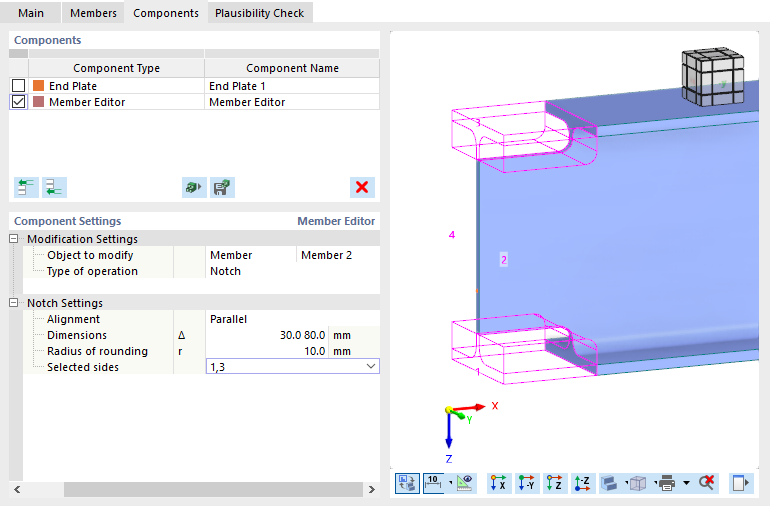770x506 pixels.
Task: Open the dimensions display dropdown arrow
Action: click(450, 483)
